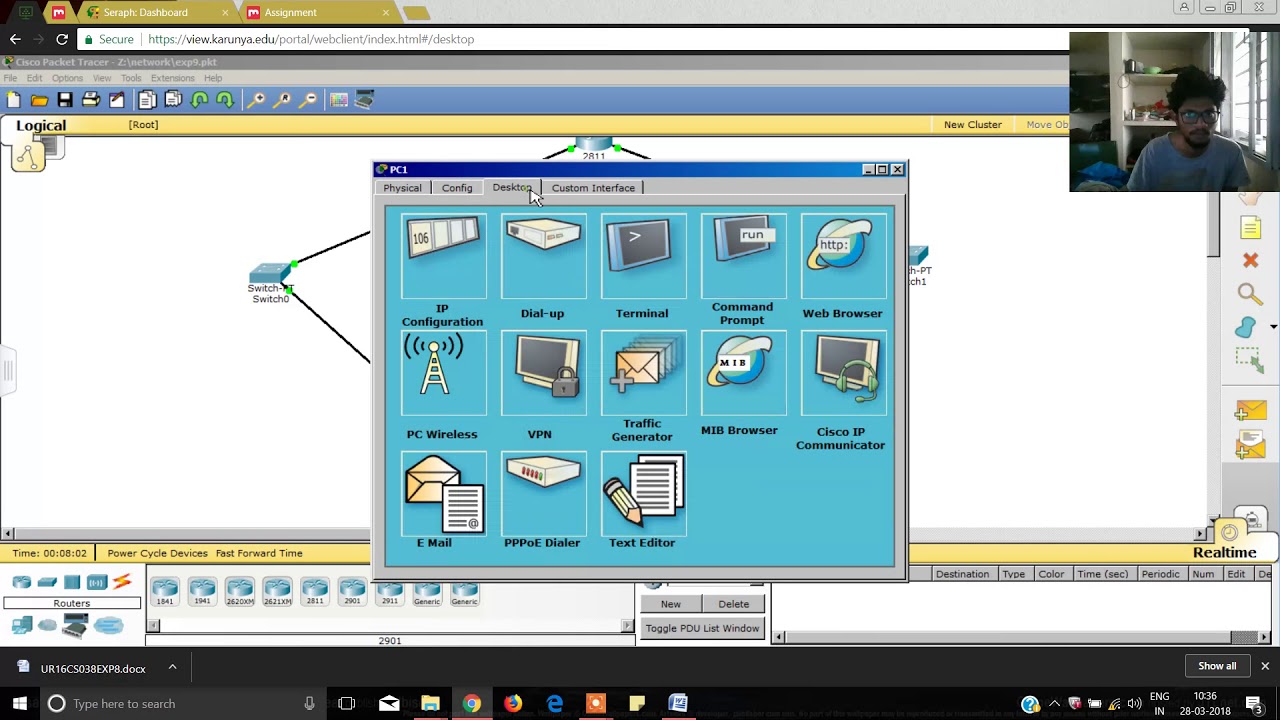Screen dimensions: 1280x720
Task: Open the Command Prompt
Action: (743, 256)
